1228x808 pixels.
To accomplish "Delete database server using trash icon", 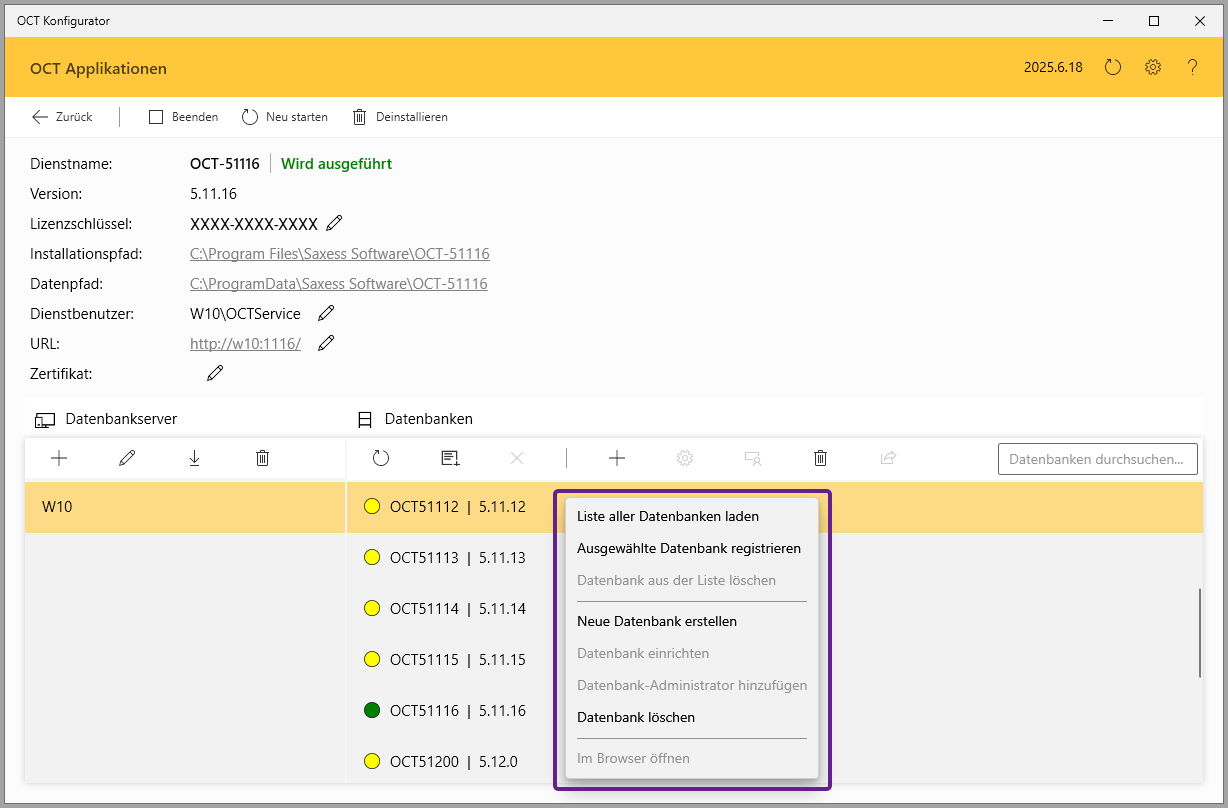I will [x=262, y=458].
